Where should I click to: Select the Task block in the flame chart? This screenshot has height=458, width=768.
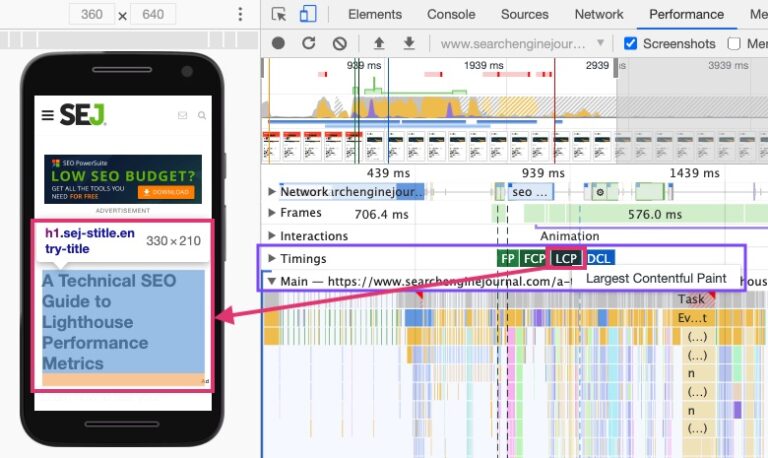(691, 299)
